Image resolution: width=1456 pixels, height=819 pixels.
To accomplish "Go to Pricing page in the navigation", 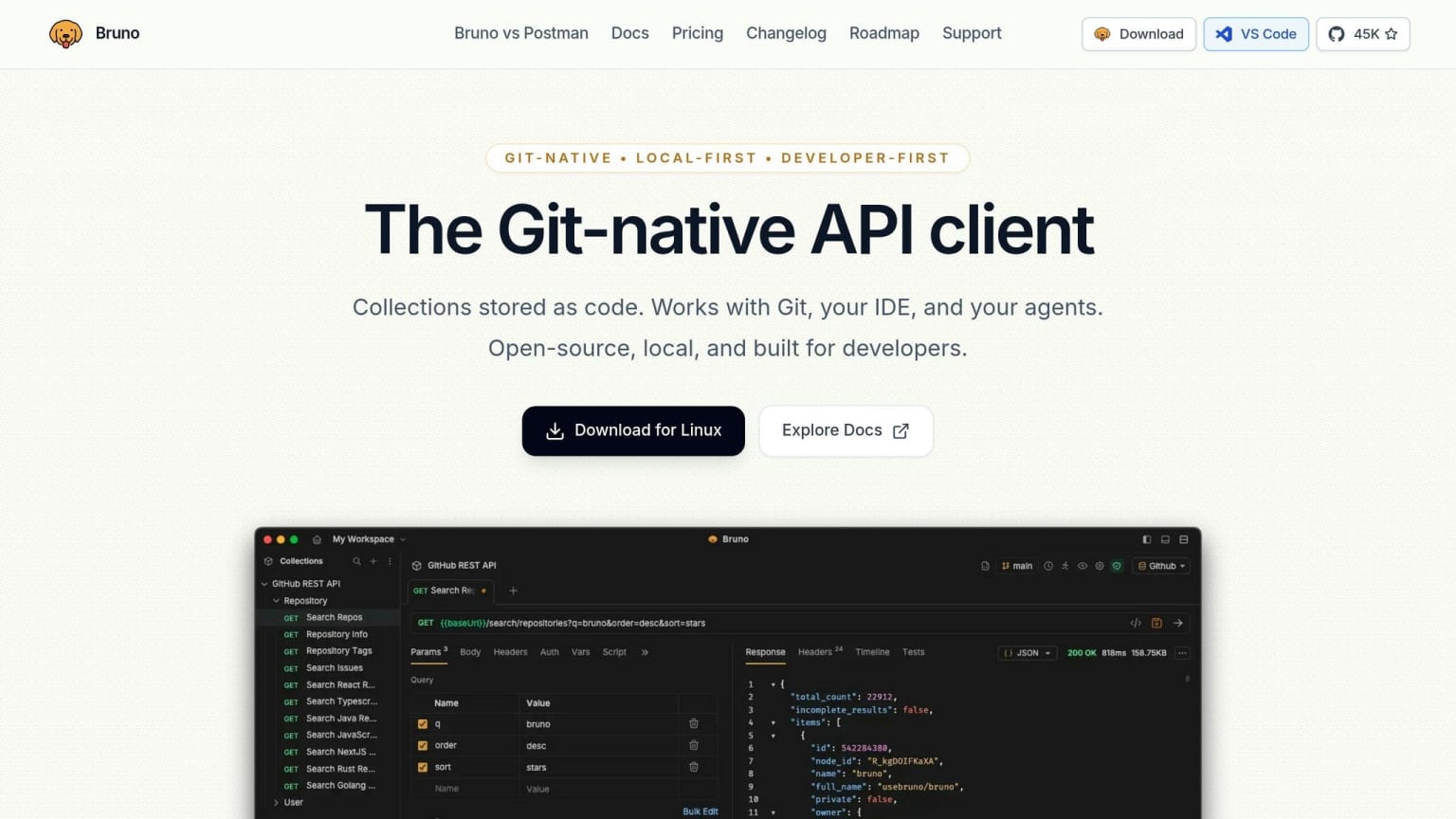I will (x=698, y=33).
